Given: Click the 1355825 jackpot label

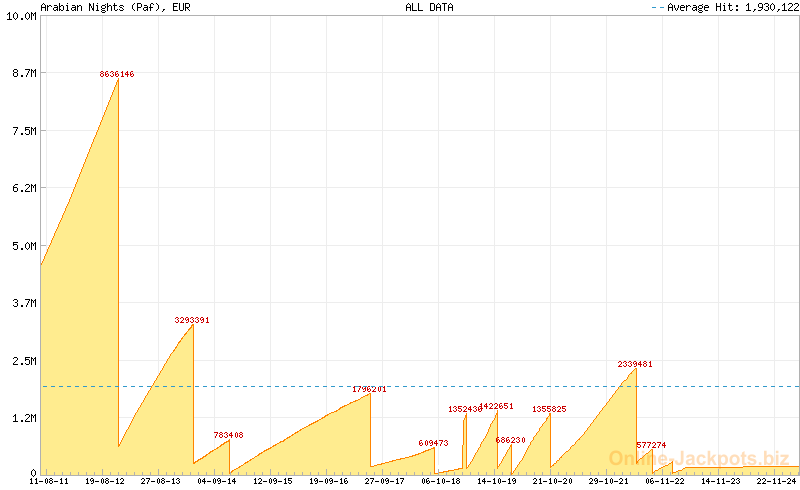Looking at the screenshot, I should (x=549, y=409).
